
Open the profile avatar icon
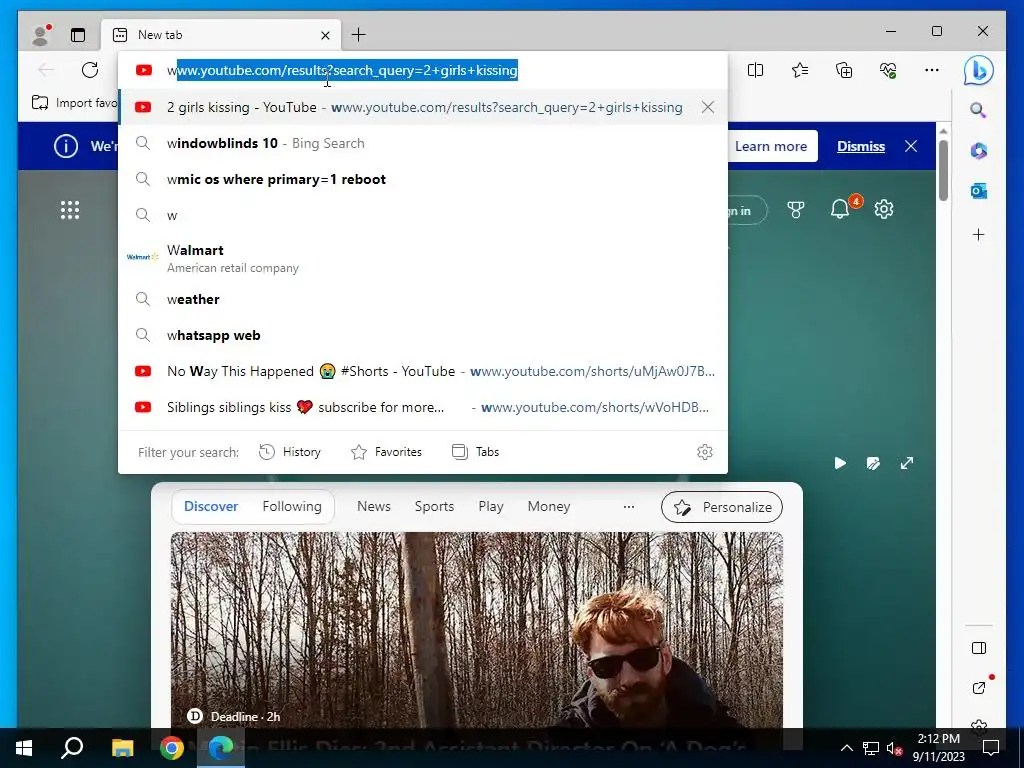(41, 35)
